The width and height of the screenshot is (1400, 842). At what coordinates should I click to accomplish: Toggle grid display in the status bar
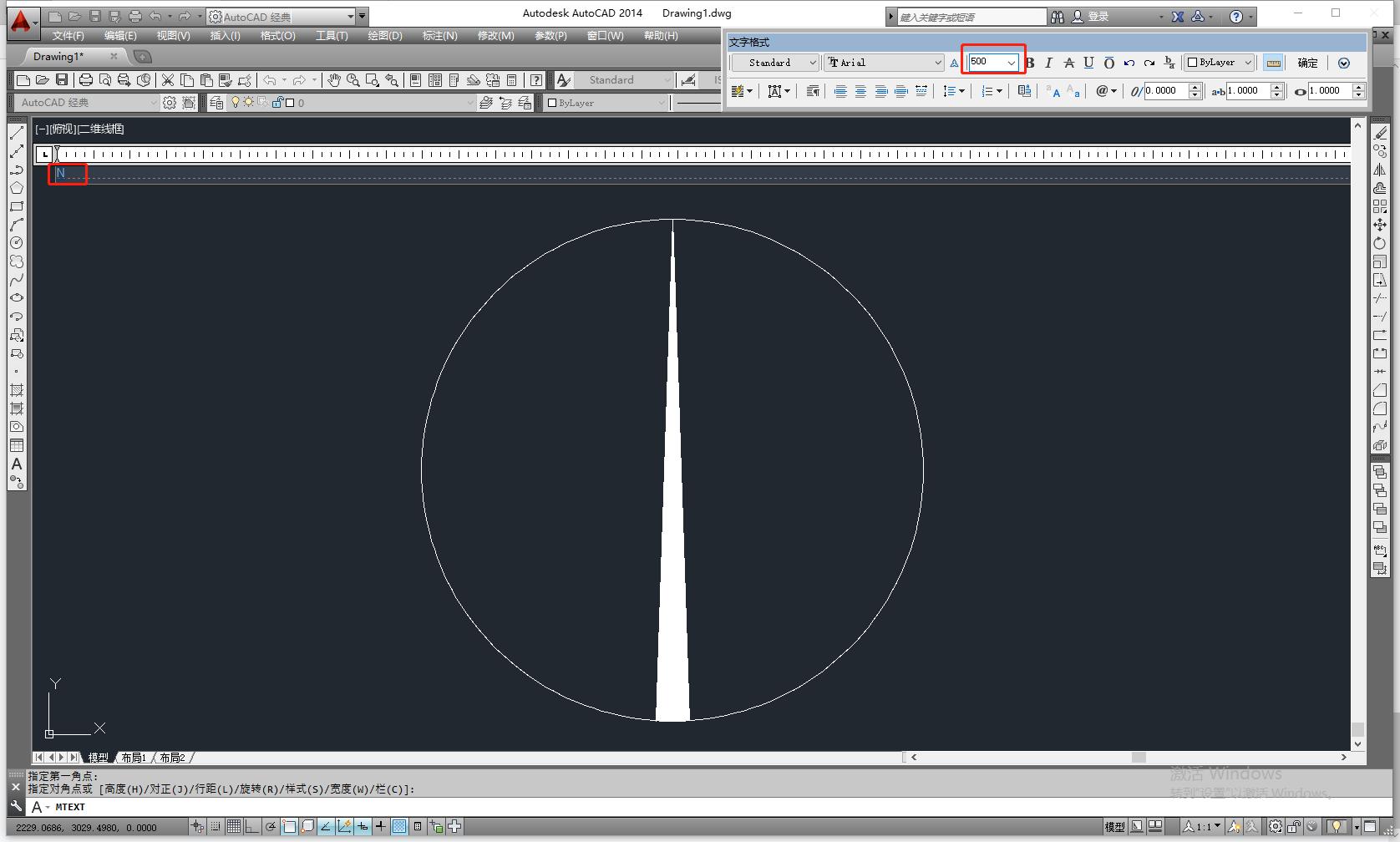(232, 826)
